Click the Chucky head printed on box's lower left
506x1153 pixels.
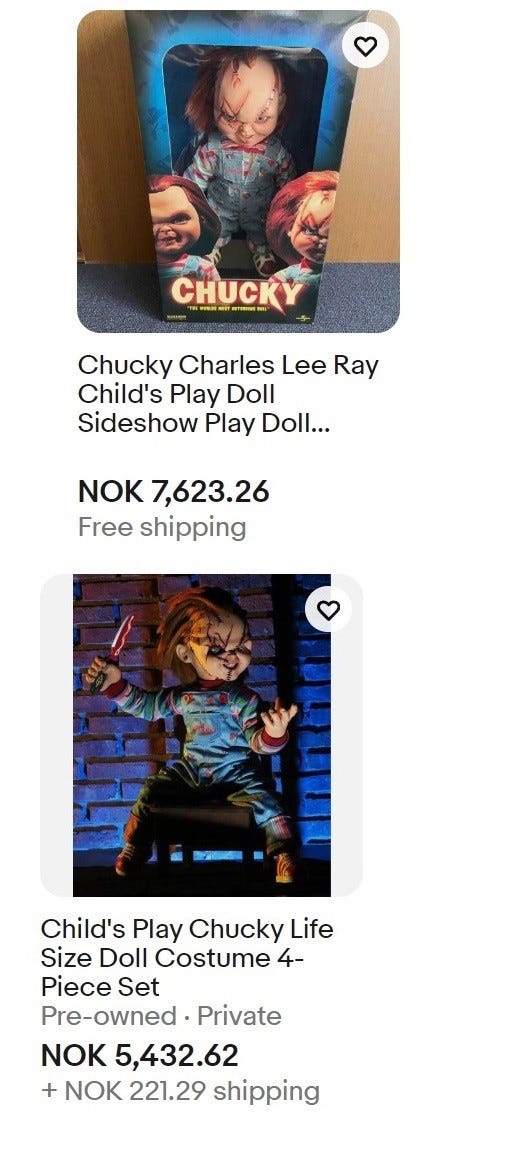click(177, 218)
